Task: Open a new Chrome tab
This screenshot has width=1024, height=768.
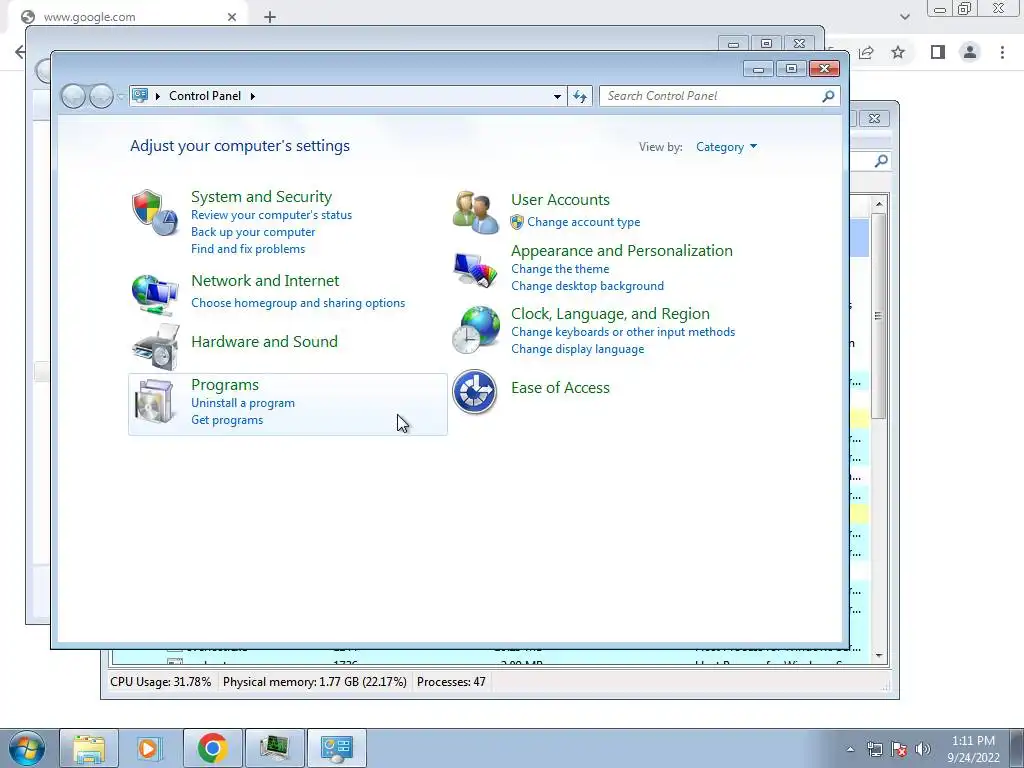Action: click(270, 17)
